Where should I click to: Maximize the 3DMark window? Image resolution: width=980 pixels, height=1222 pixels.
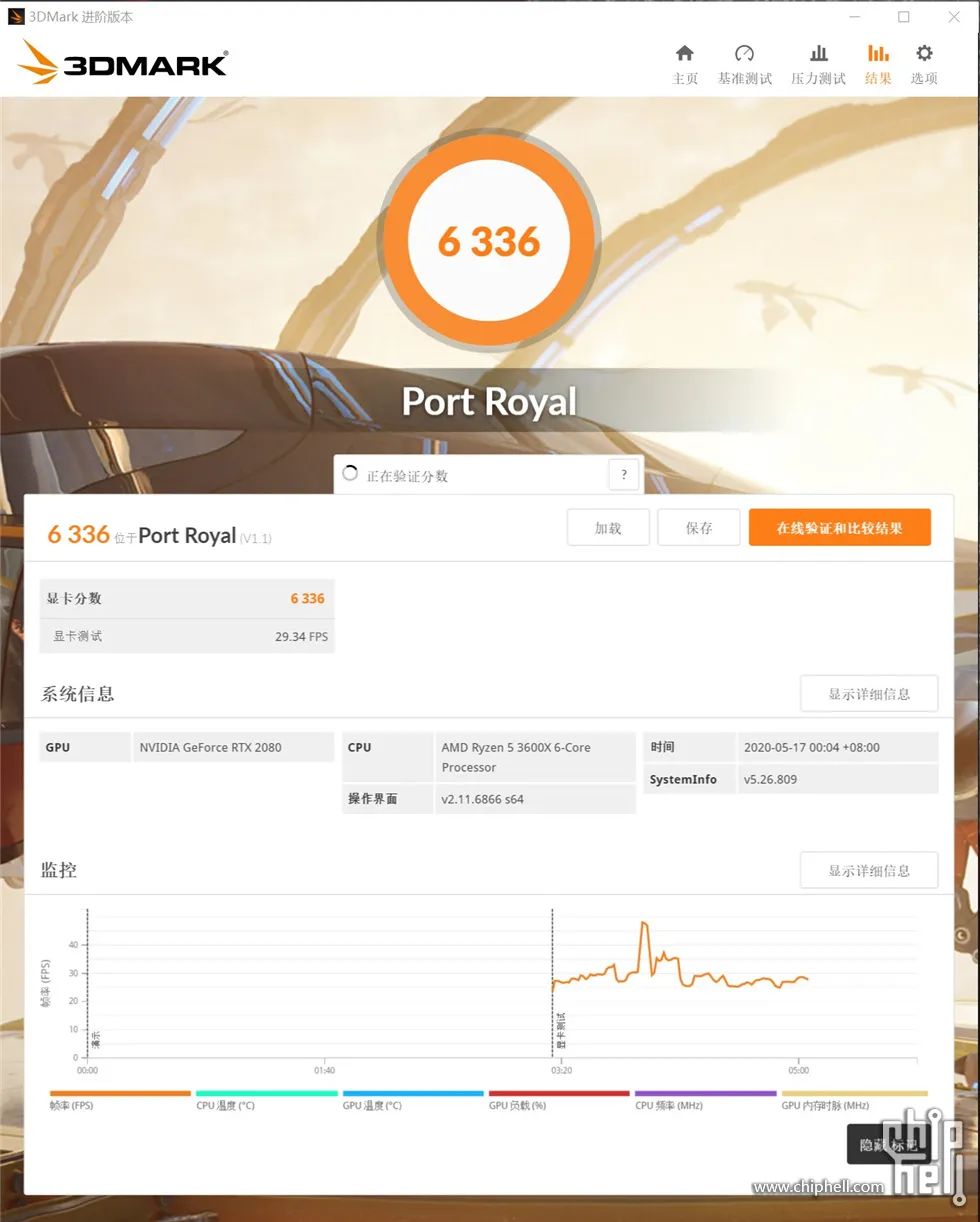pyautogui.click(x=904, y=17)
